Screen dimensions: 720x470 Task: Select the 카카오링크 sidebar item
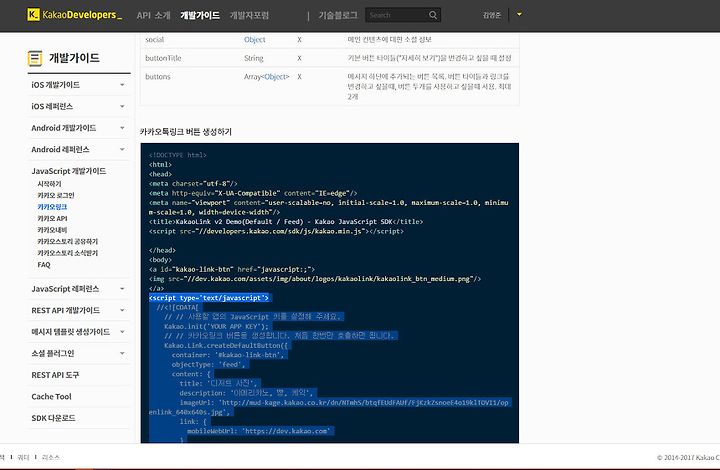coord(52,207)
